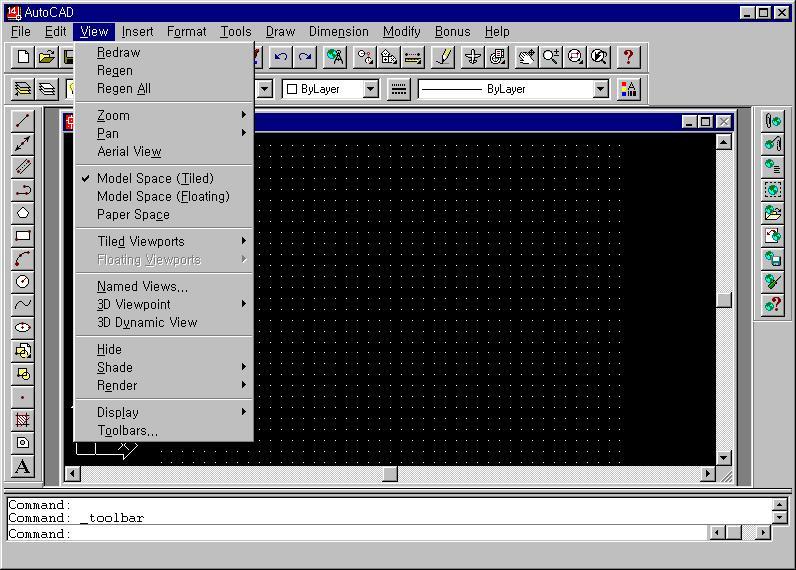The height and width of the screenshot is (570, 796).
Task: Click the Zoom Window icon
Action: click(575, 57)
